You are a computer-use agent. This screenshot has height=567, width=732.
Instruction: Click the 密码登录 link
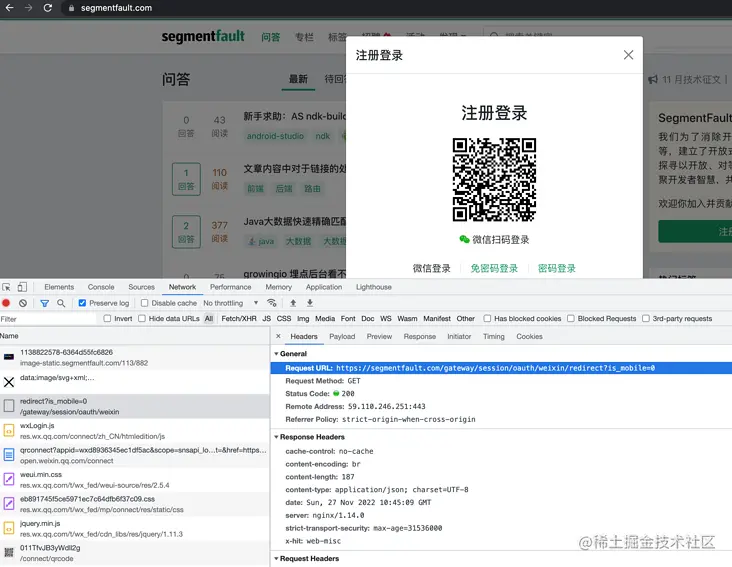[x=556, y=268]
